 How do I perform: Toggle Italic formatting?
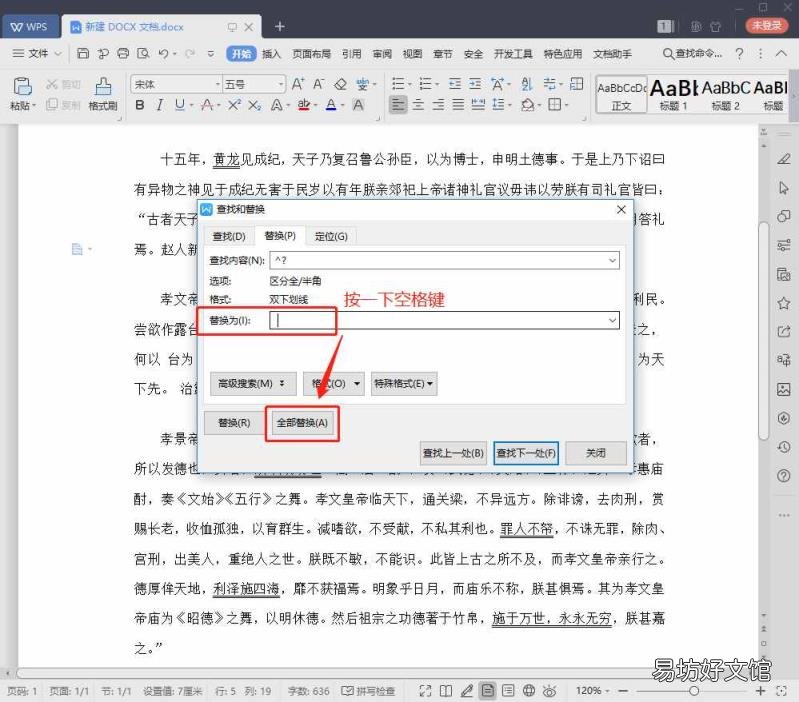pyautogui.click(x=160, y=105)
